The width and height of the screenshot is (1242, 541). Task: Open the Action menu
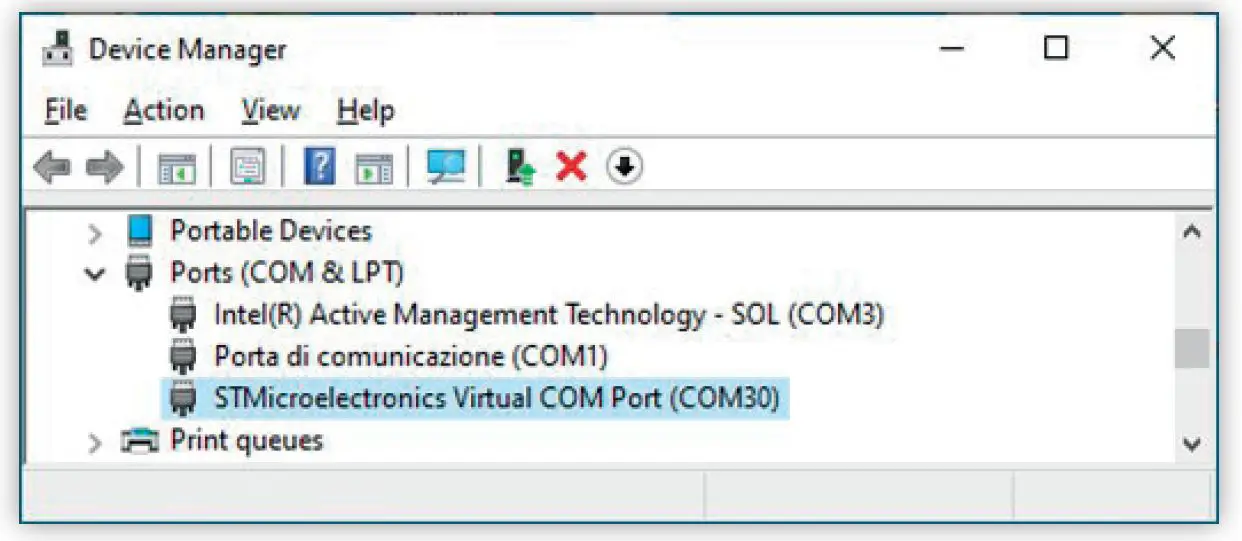(164, 110)
